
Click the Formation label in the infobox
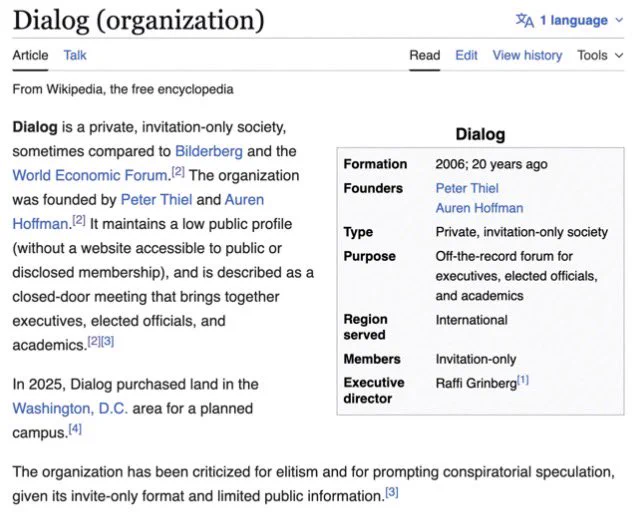click(375, 164)
